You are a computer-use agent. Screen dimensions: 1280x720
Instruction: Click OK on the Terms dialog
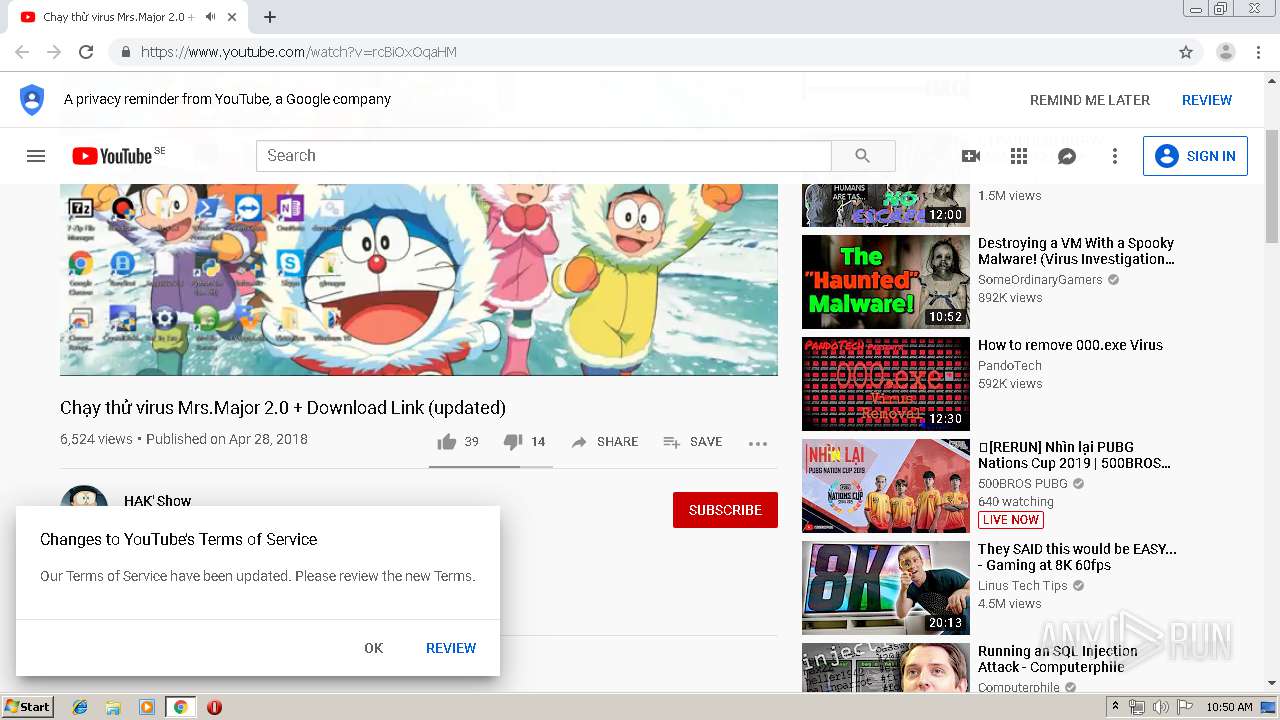pos(374,648)
